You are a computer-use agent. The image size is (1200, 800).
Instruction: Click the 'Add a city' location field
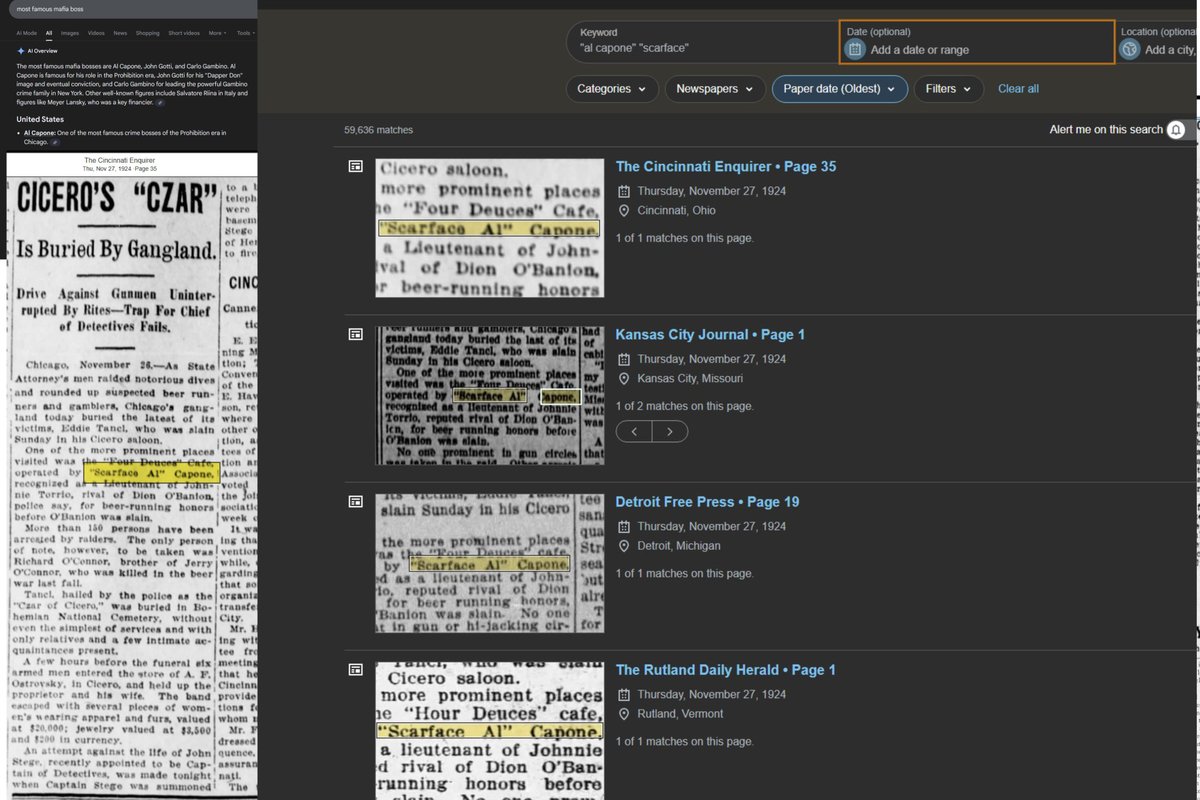tap(1157, 42)
